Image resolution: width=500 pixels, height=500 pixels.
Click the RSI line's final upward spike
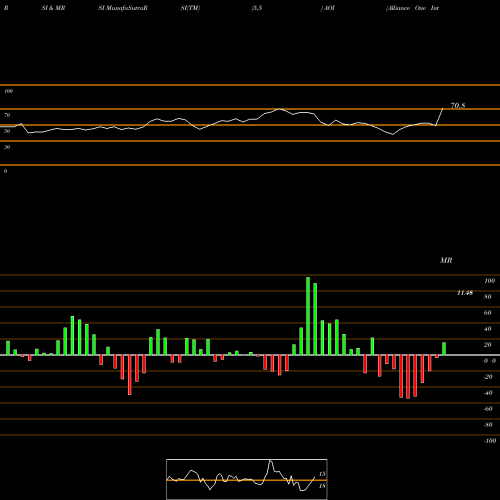[439, 117]
